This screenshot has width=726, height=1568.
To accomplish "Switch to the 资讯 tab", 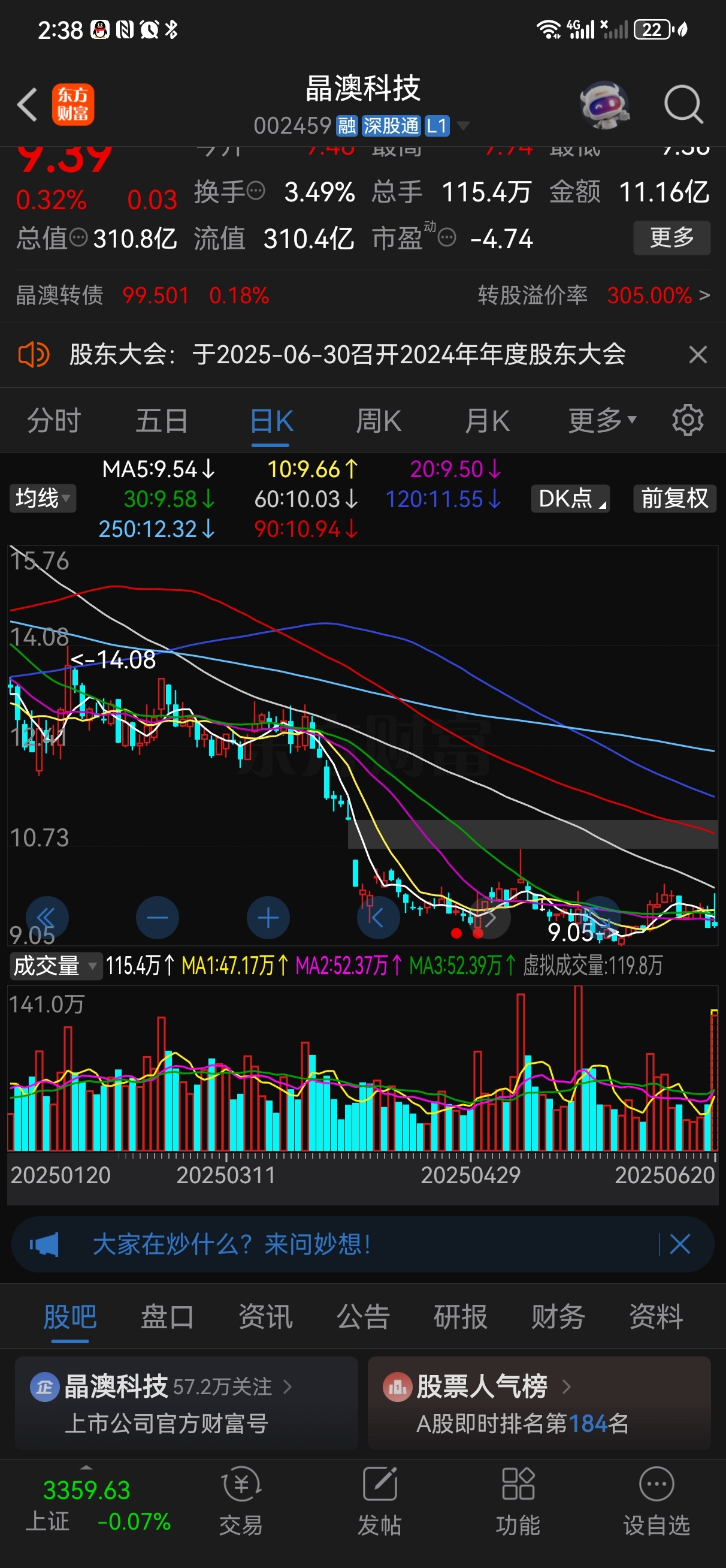I will pyautogui.click(x=266, y=1317).
